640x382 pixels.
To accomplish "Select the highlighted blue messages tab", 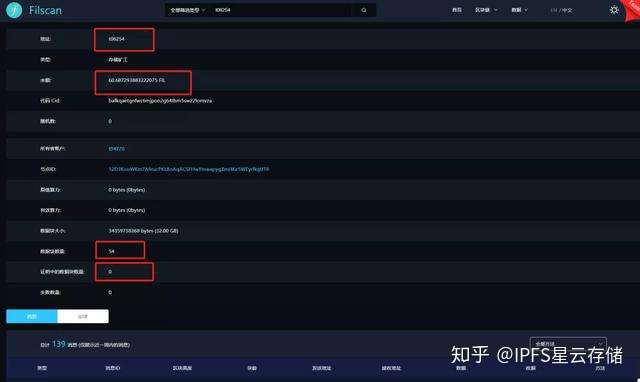I will point(32,316).
